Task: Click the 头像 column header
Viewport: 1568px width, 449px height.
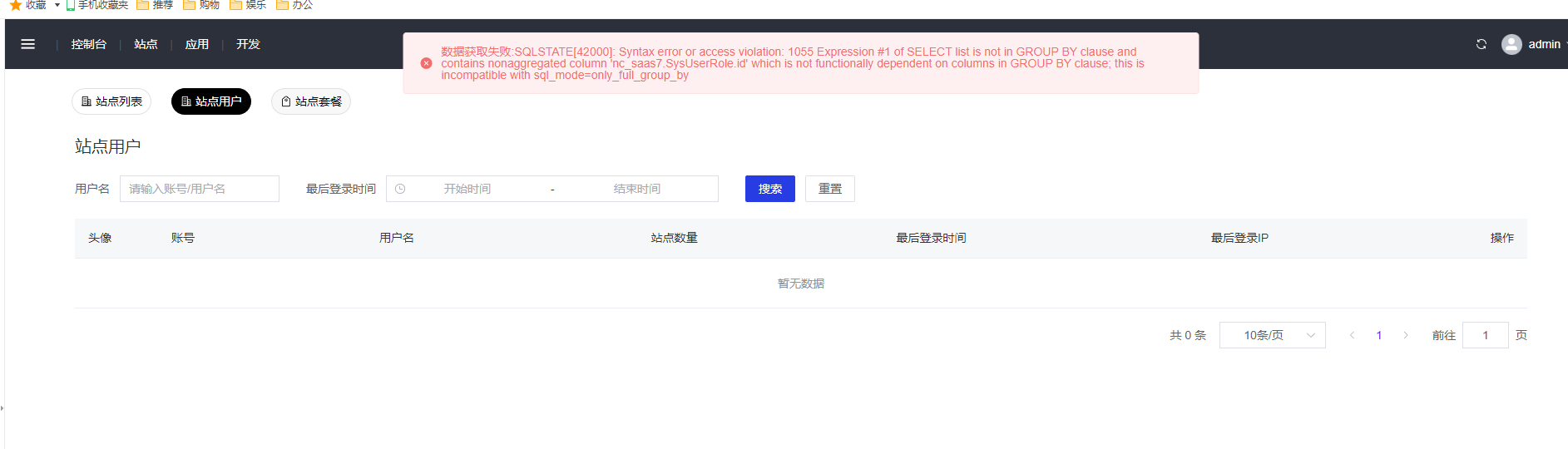Action: pyautogui.click(x=100, y=238)
